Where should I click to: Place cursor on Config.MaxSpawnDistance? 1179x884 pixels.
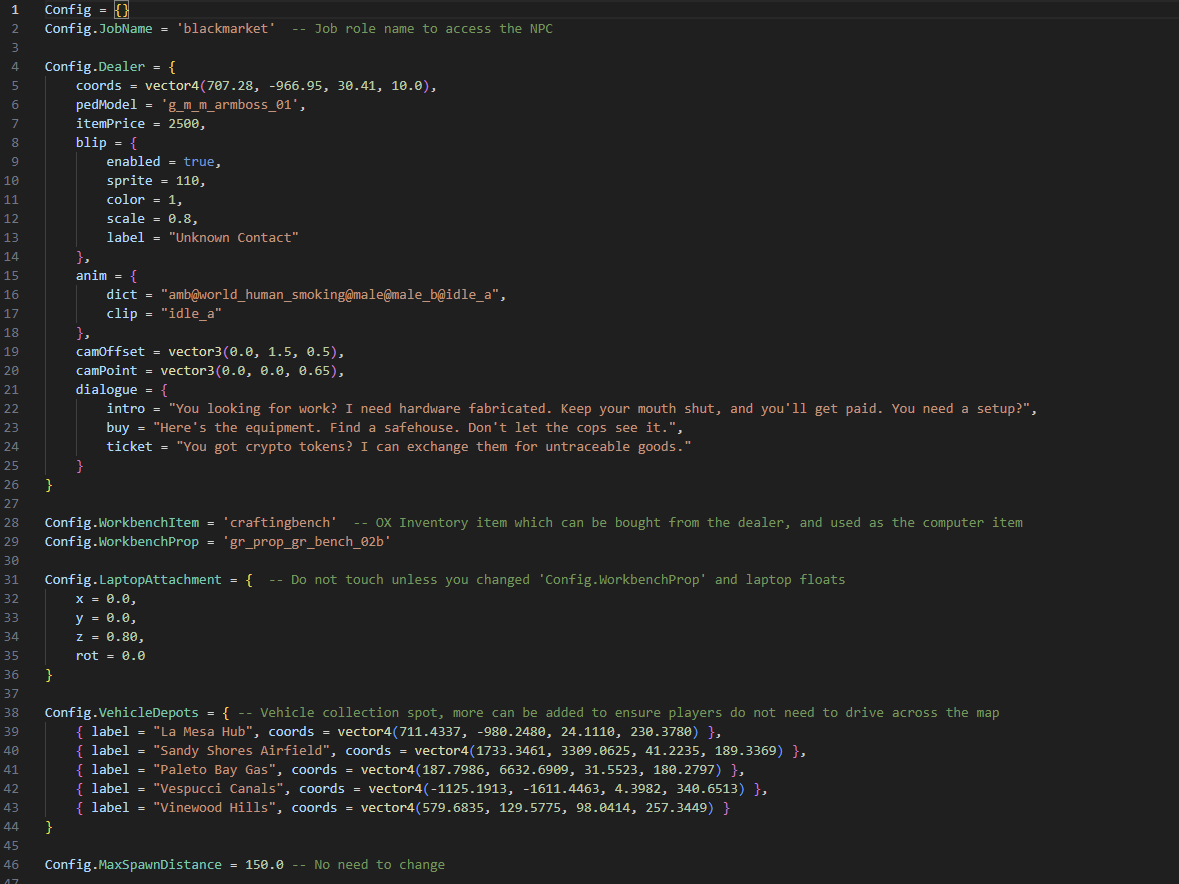click(133, 864)
